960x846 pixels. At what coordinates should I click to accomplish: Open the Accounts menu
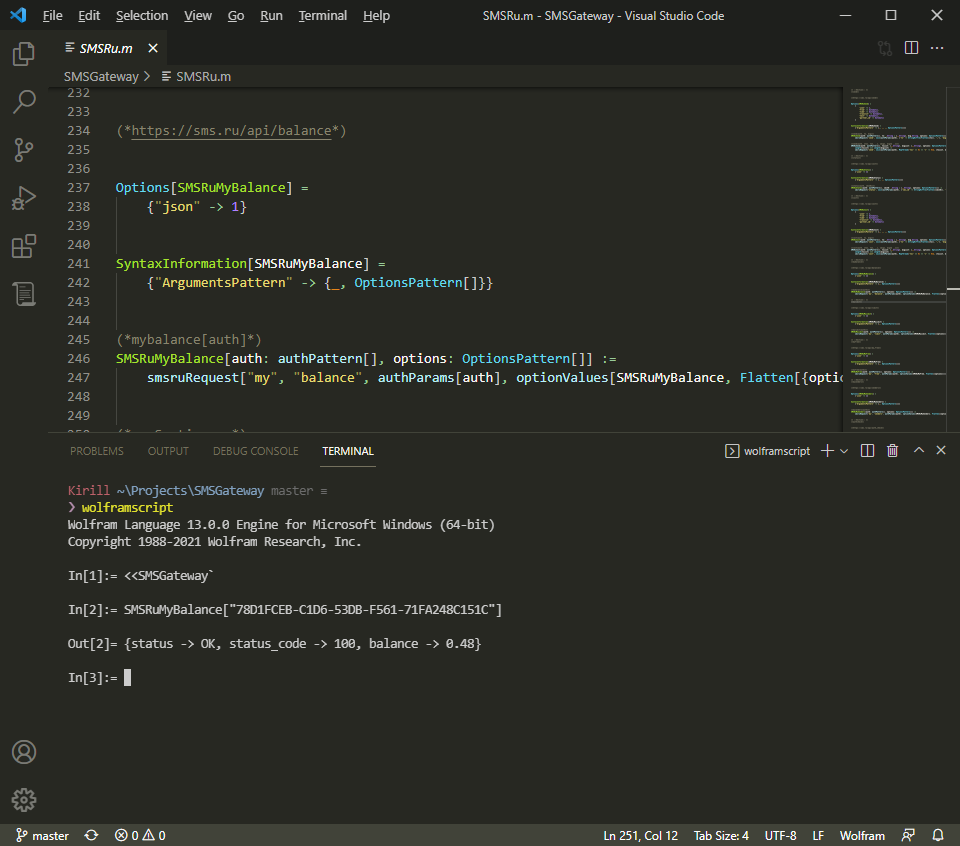pos(24,752)
